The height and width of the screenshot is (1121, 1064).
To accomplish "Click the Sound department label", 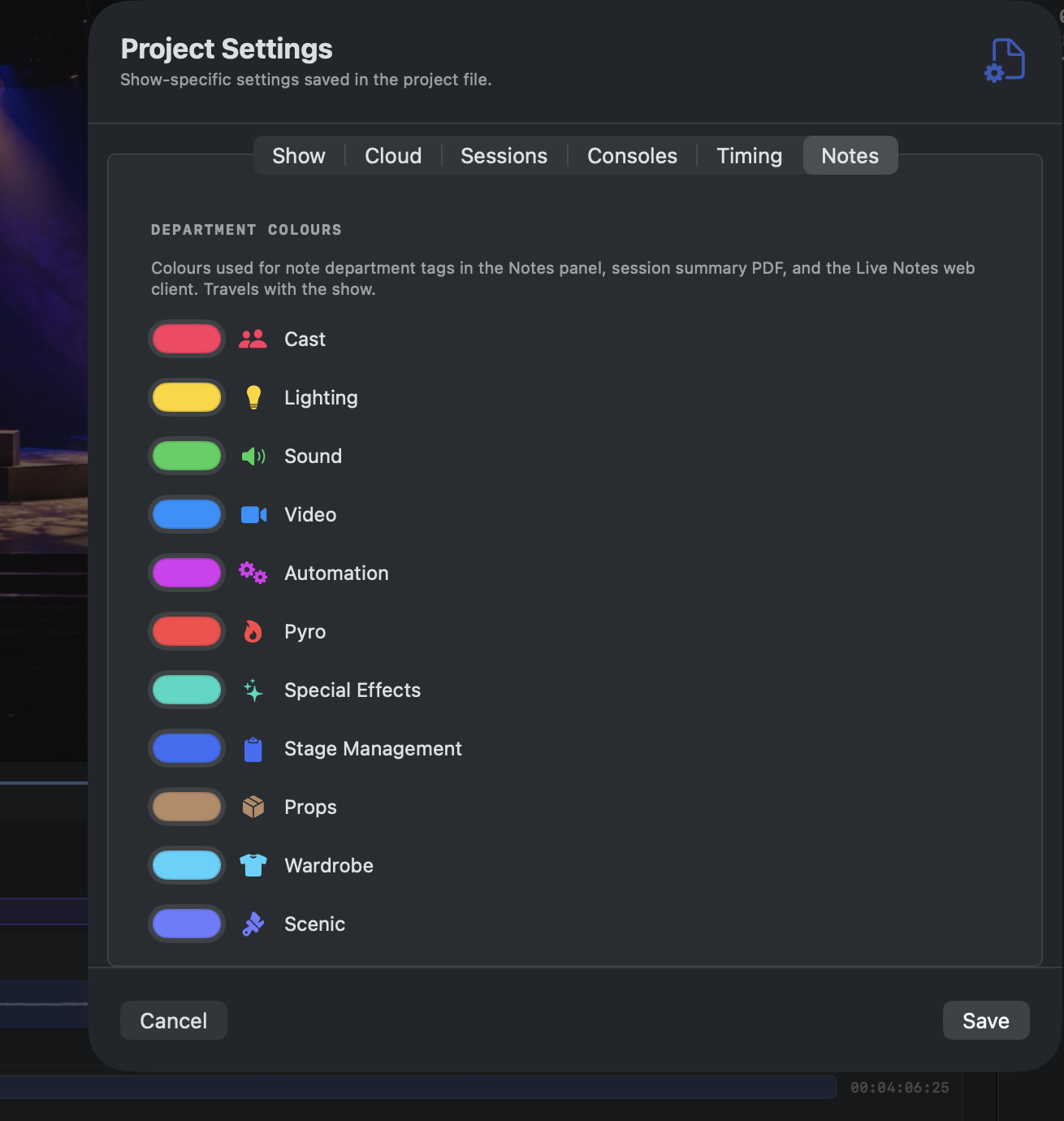I will click(313, 456).
